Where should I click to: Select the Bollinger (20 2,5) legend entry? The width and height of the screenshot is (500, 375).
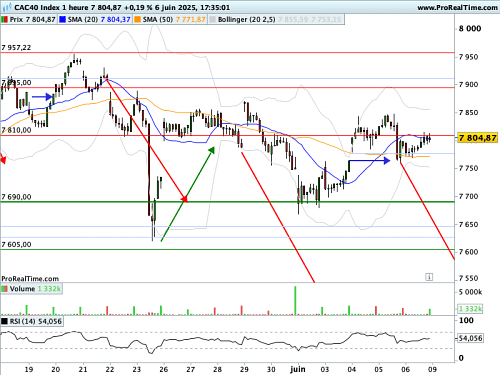276,20
